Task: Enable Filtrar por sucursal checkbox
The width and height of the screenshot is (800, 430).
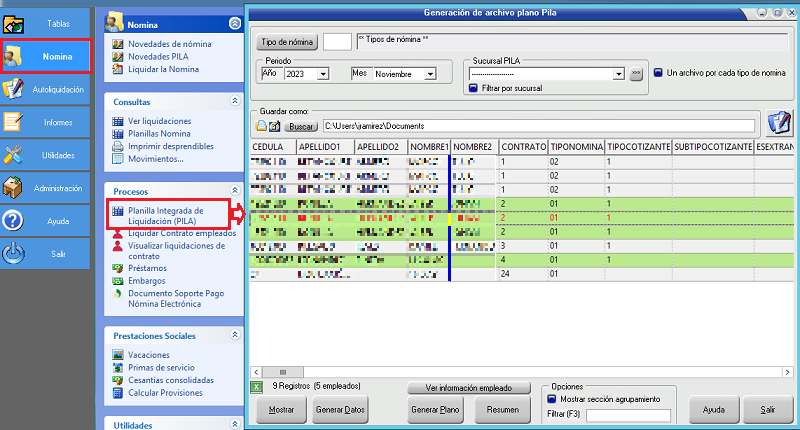Action: pyautogui.click(x=473, y=88)
